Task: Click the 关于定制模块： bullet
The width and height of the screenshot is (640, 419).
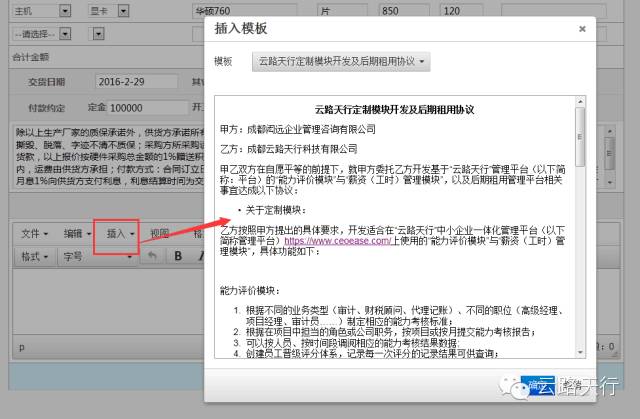Action: point(276,211)
